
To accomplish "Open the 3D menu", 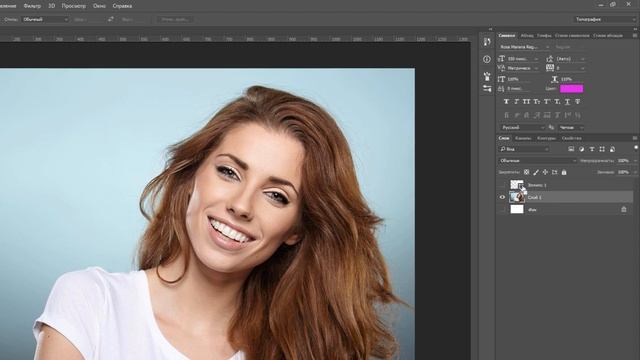I will tap(51, 6).
